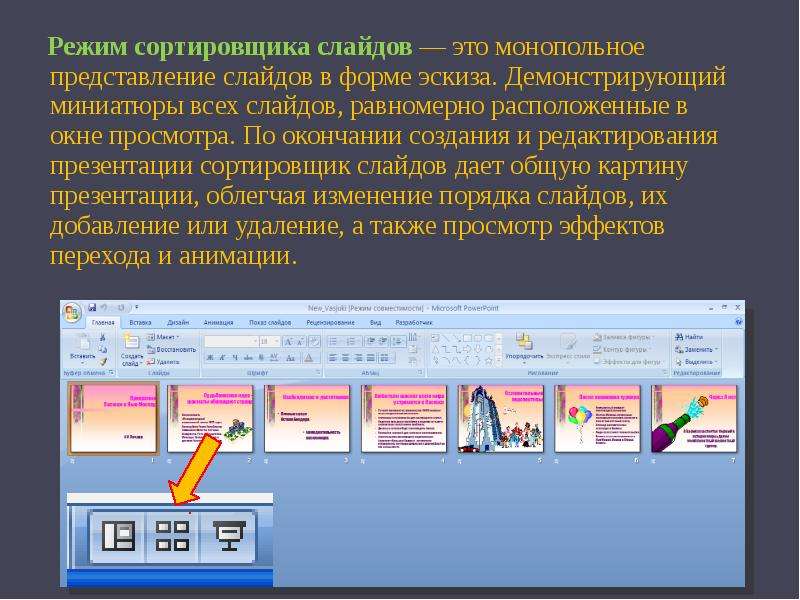Image resolution: width=800 pixels, height=600 pixels.
Task: Click the Заменить replace button
Action: 696,349
